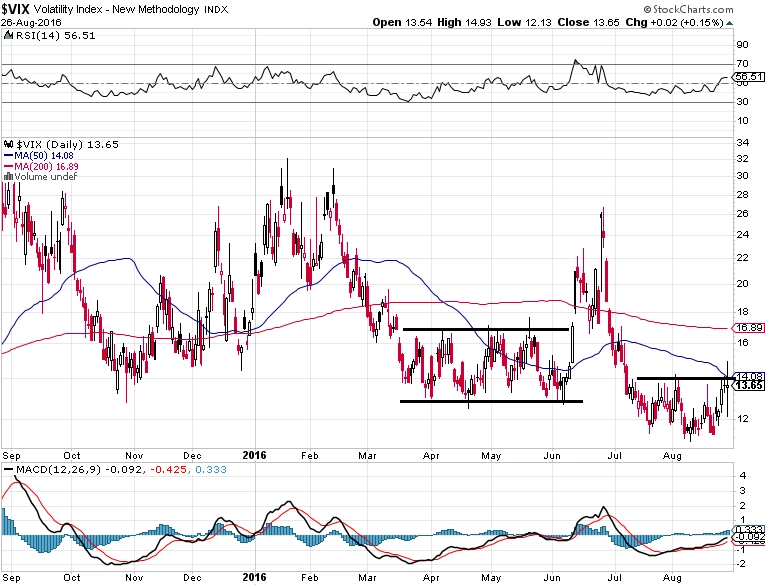Click the short black resistance line in August

click(x=685, y=378)
